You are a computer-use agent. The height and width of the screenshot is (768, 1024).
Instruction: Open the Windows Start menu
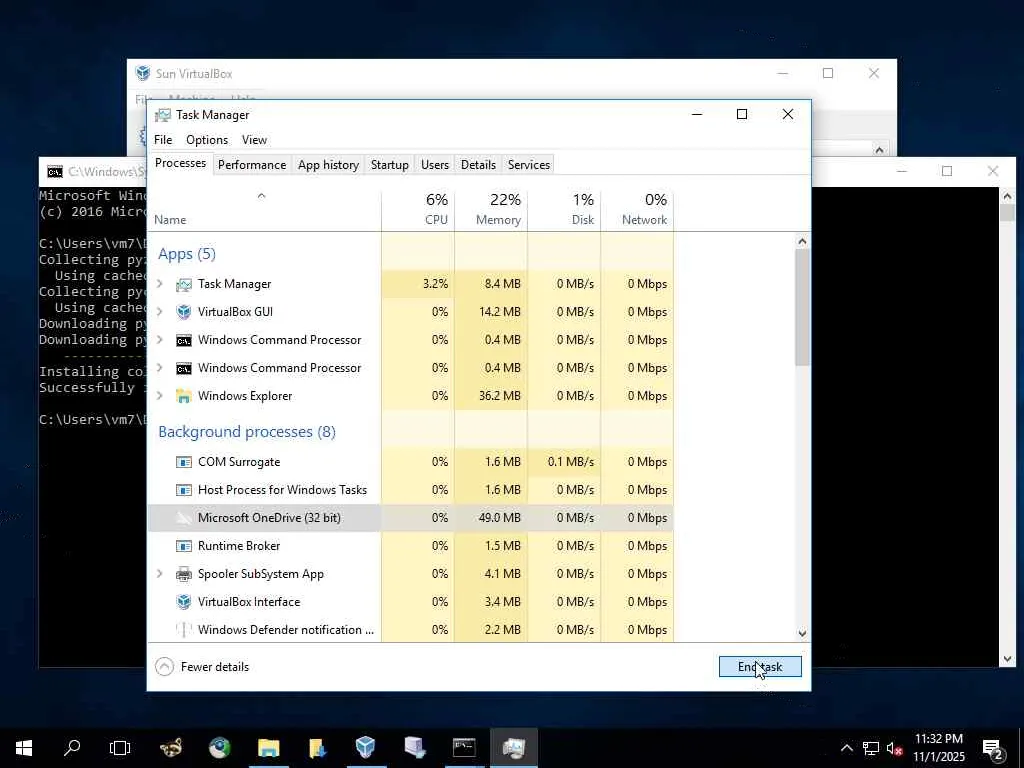24,748
